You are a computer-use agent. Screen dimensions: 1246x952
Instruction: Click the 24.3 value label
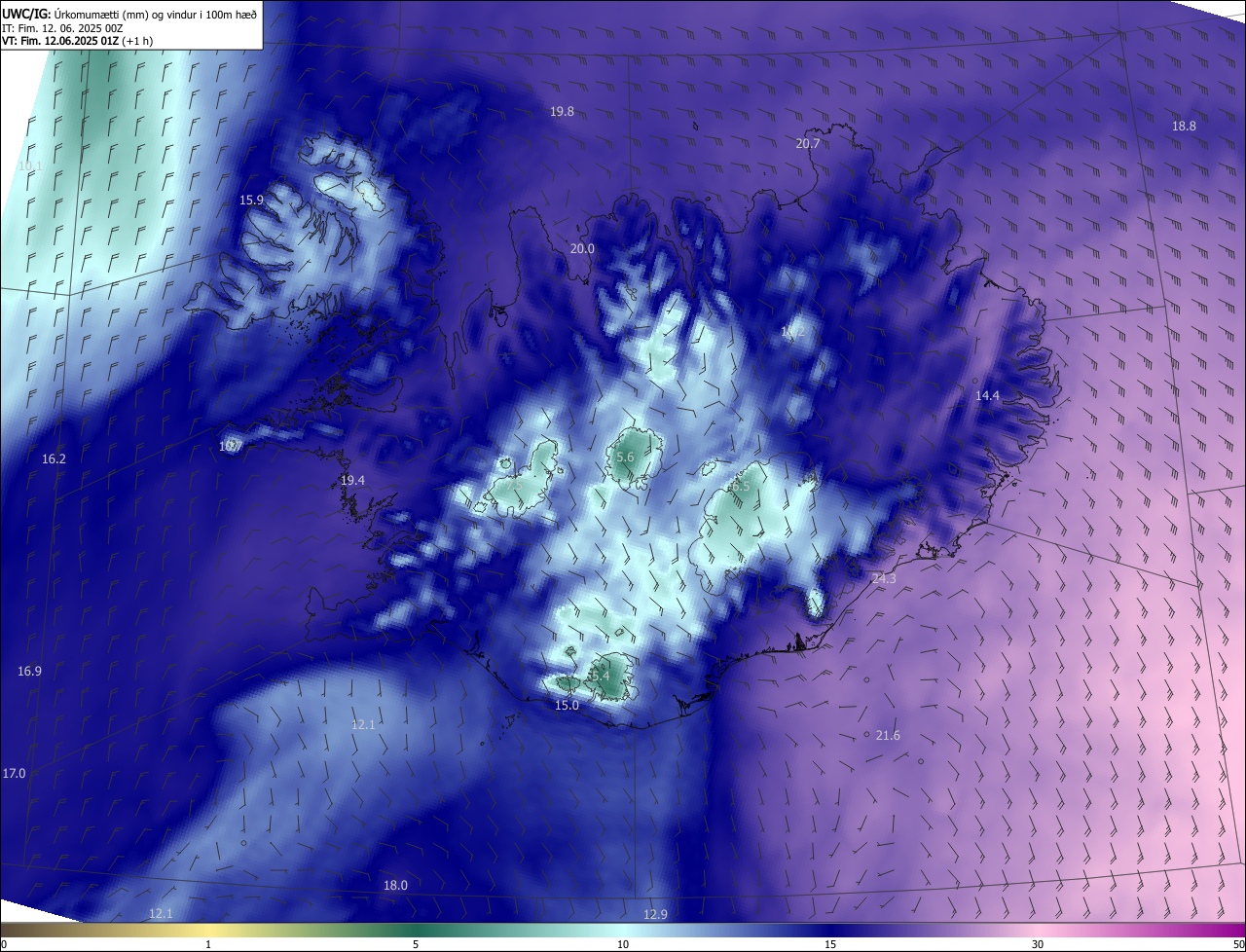[x=884, y=579]
